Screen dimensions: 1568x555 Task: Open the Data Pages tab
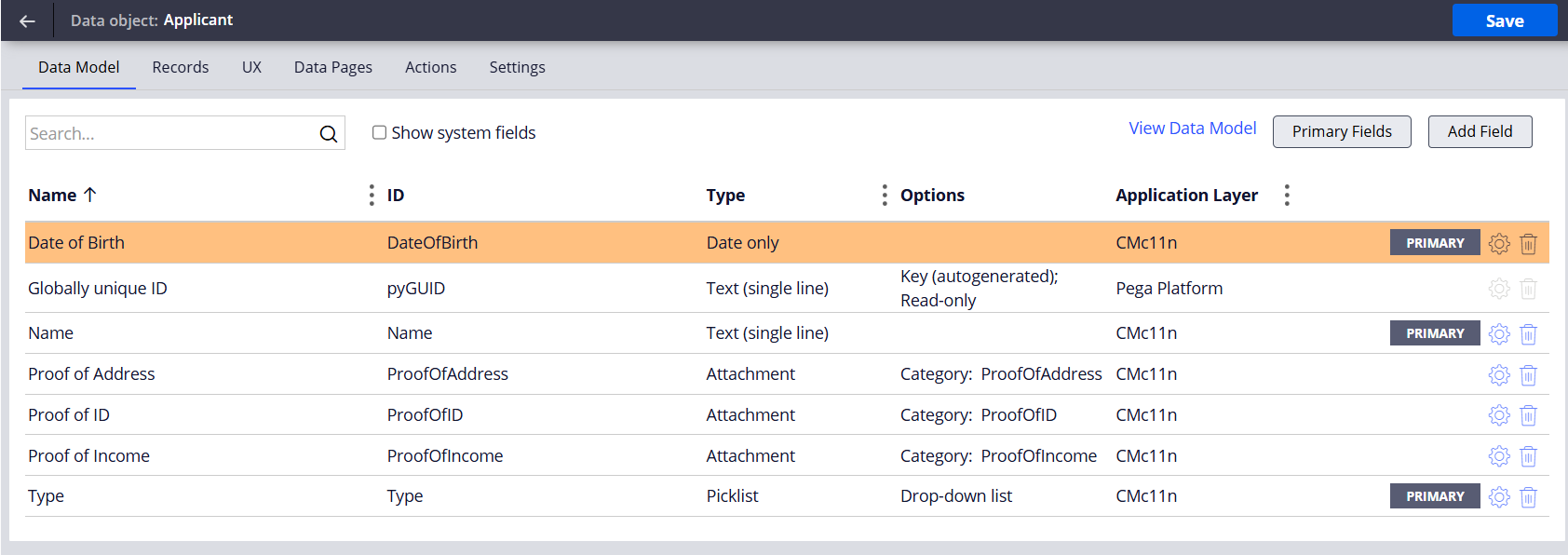pos(332,67)
